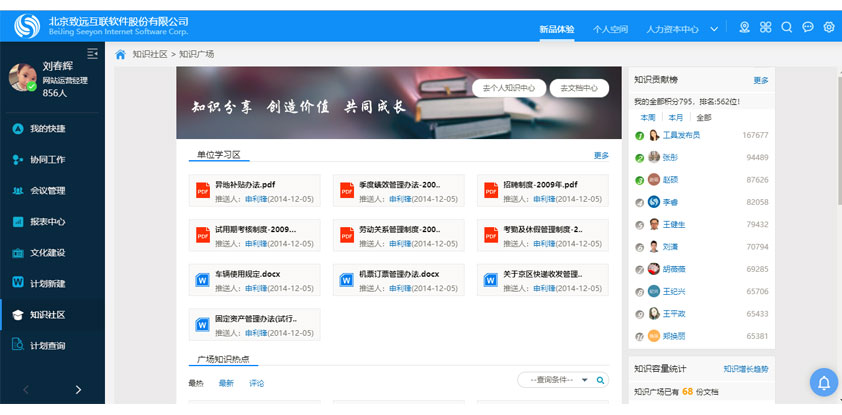The width and height of the screenshot is (842, 415).
Task: Open the chat message bubble icon
Action: click(x=808, y=27)
